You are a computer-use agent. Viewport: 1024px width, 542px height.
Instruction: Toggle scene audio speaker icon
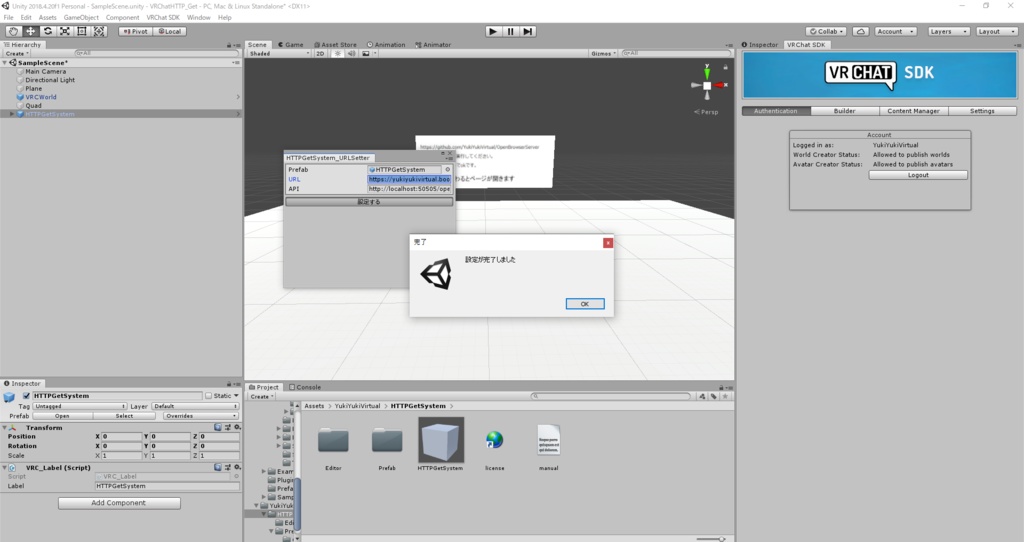351,54
